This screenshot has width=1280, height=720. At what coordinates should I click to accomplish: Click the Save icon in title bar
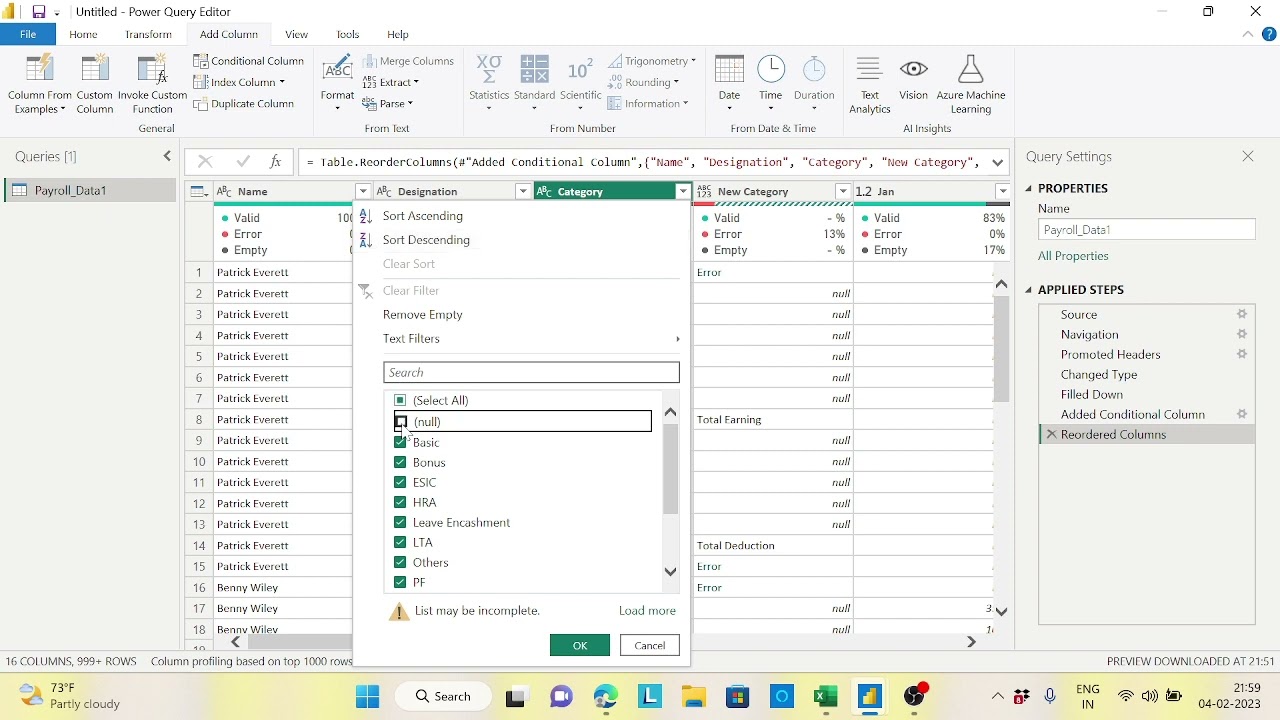coord(38,12)
